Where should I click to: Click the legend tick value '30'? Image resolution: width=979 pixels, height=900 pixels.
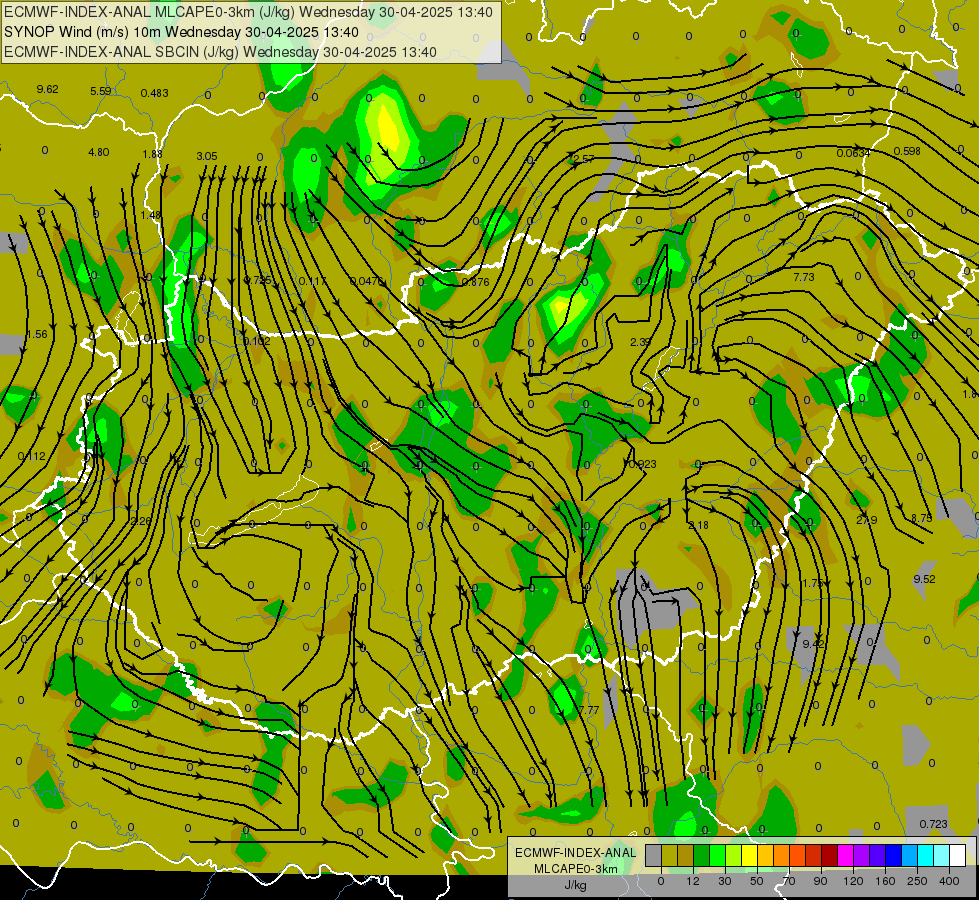(725, 881)
